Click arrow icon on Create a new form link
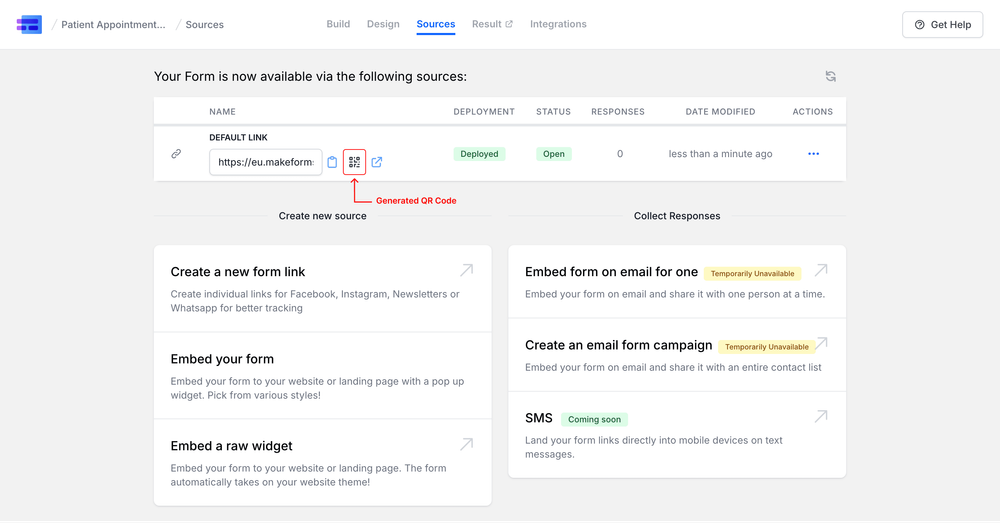Image resolution: width=1000 pixels, height=523 pixels. (x=466, y=270)
